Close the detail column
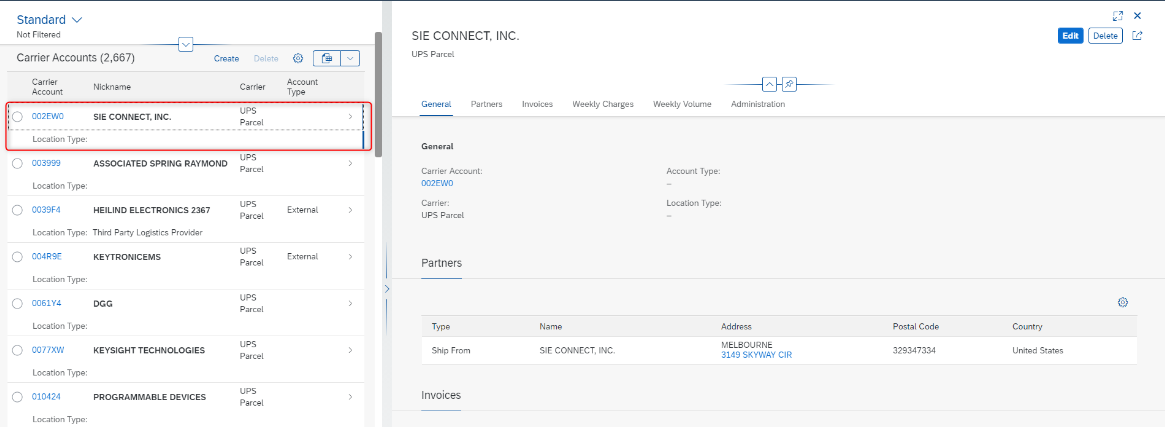This screenshot has height=427, width=1165. click(x=1138, y=16)
